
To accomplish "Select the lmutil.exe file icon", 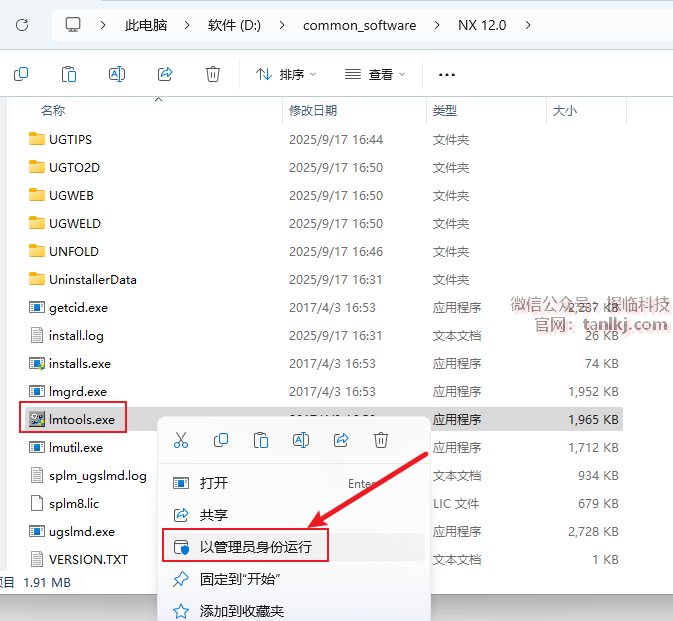I will coord(37,448).
